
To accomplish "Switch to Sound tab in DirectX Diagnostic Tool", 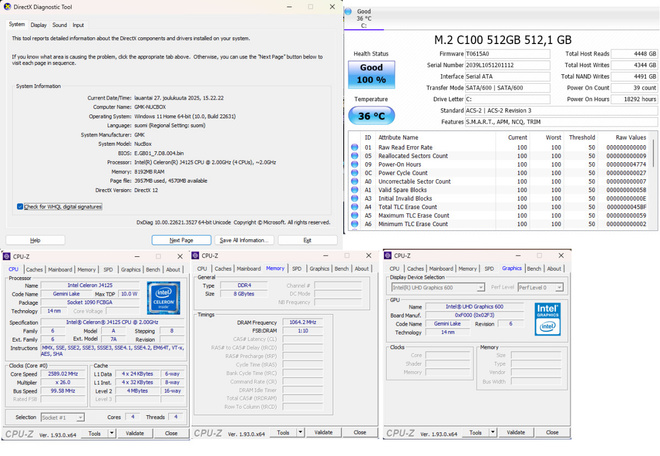I will click(x=59, y=25).
